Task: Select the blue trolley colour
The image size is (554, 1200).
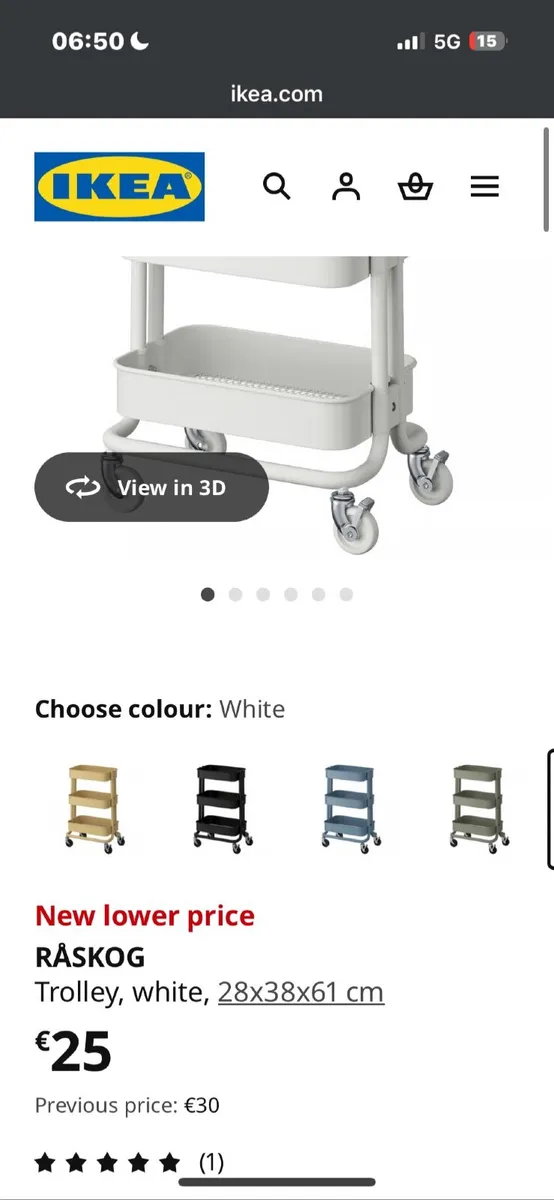Action: 350,807
